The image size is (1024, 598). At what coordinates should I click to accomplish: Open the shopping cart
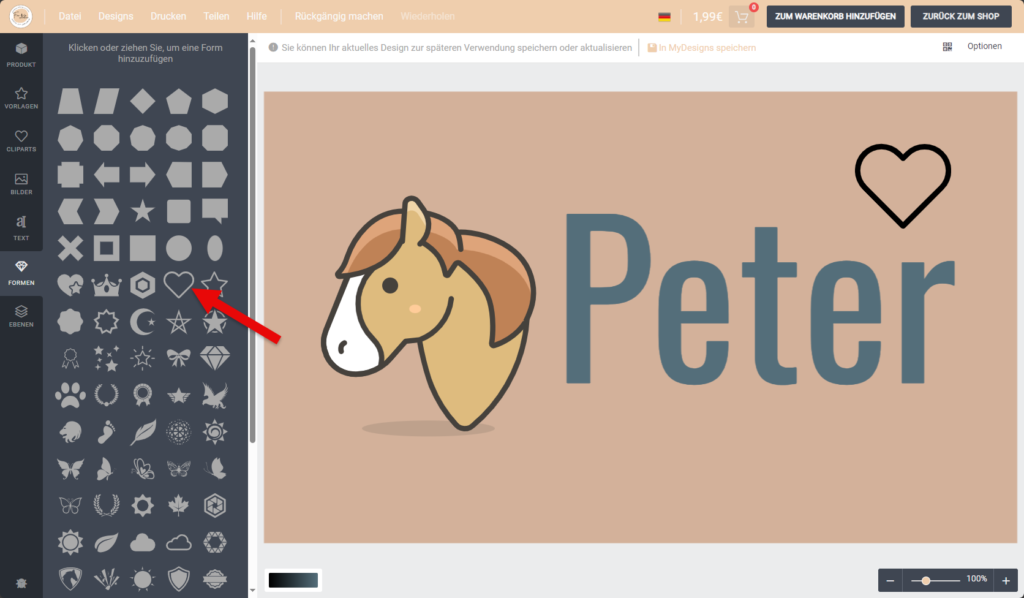742,17
